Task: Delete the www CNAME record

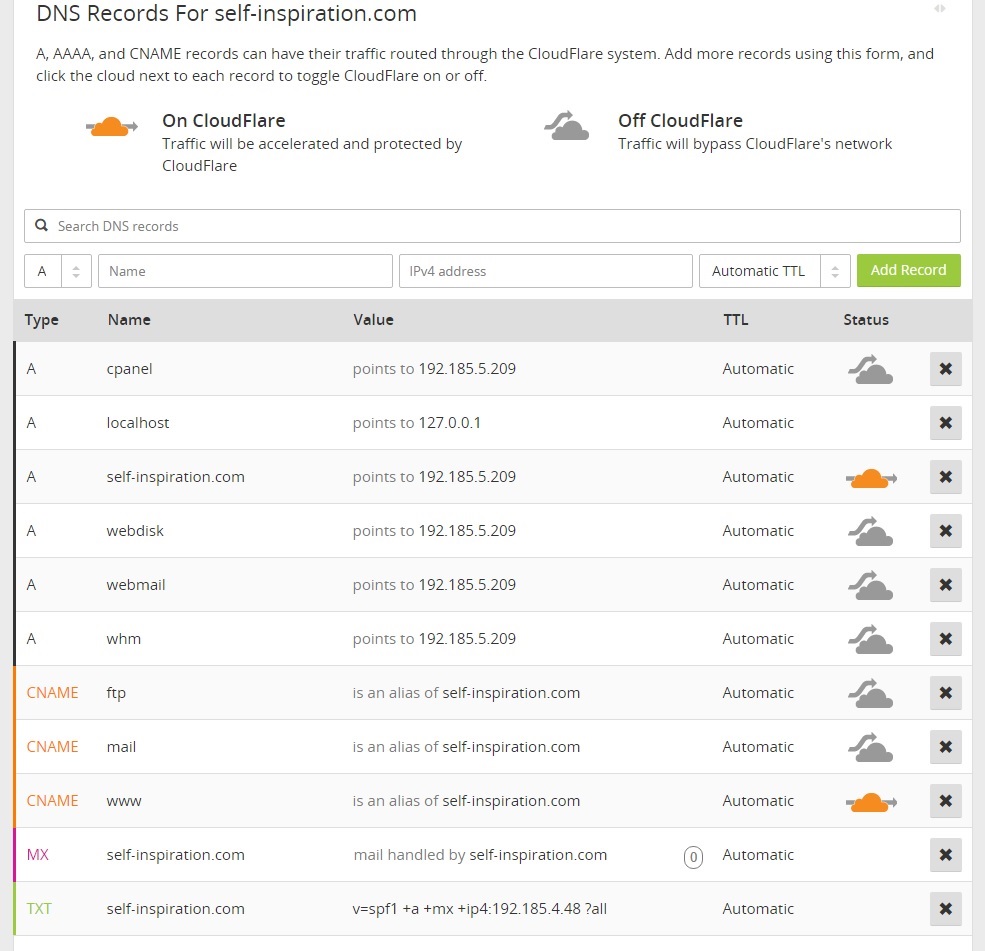Action: pyautogui.click(x=945, y=801)
